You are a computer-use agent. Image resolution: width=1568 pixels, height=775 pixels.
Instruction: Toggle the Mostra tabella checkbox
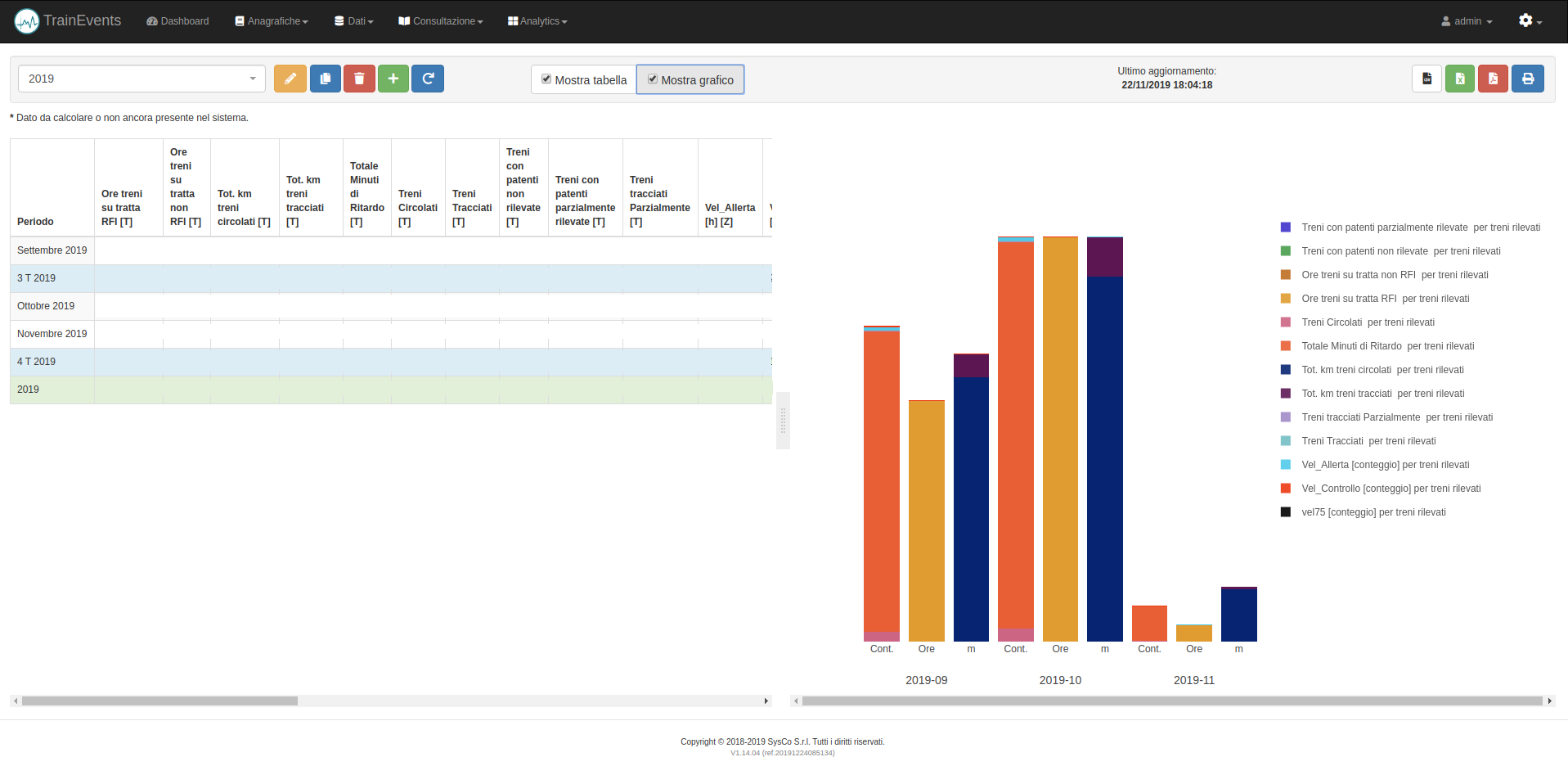[546, 79]
